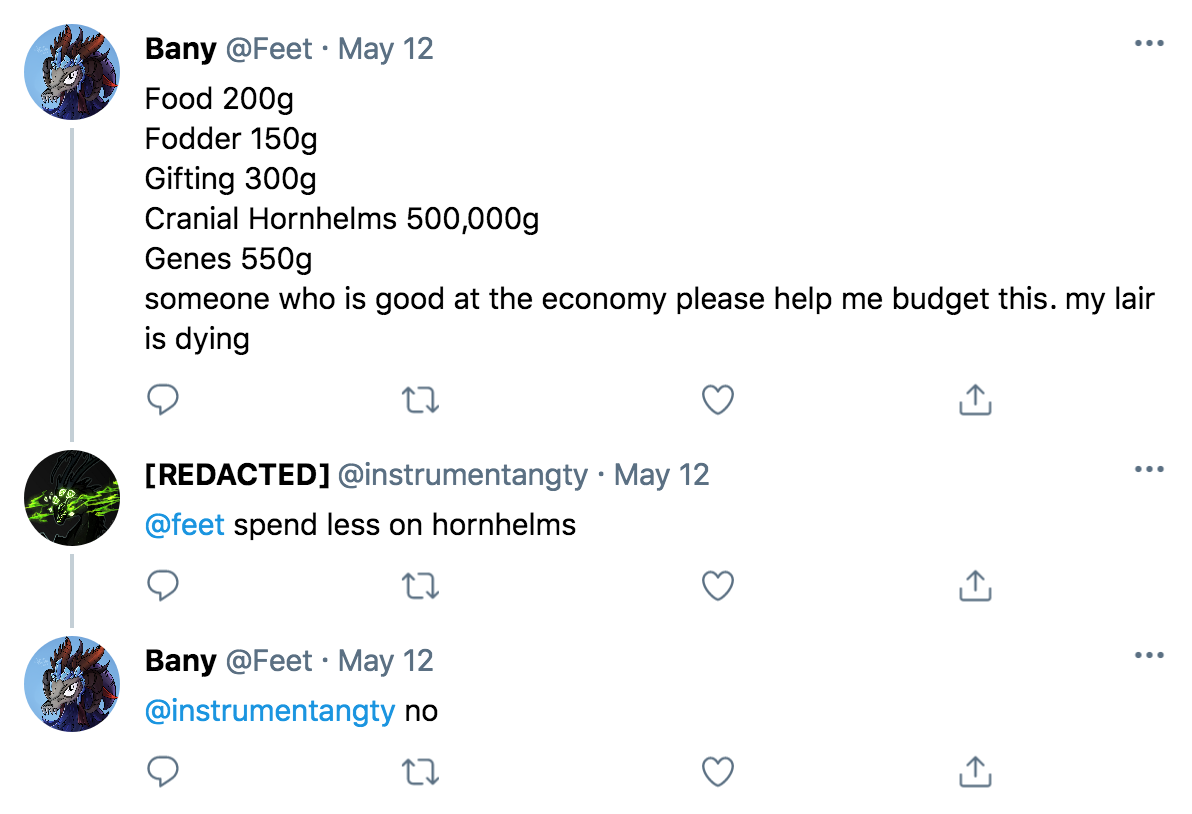
Task: Open Bany's avatar on the top tweet
Action: 72,72
